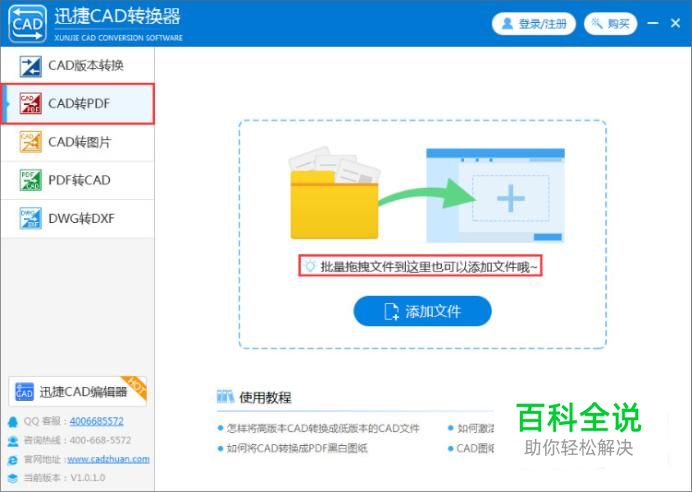Open the PDF转CAD tab
The height and width of the screenshot is (492, 692).
[78, 180]
